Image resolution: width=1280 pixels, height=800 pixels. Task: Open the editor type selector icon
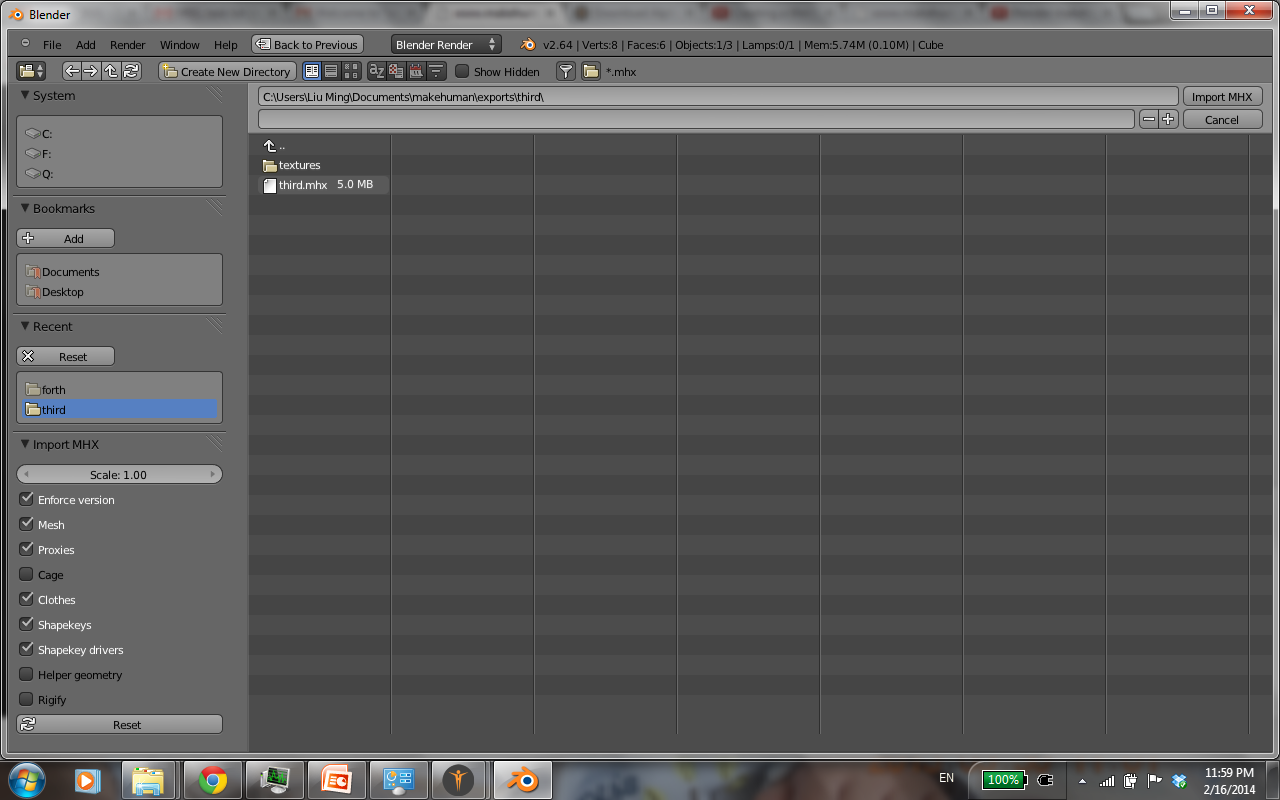pyautogui.click(x=31, y=71)
